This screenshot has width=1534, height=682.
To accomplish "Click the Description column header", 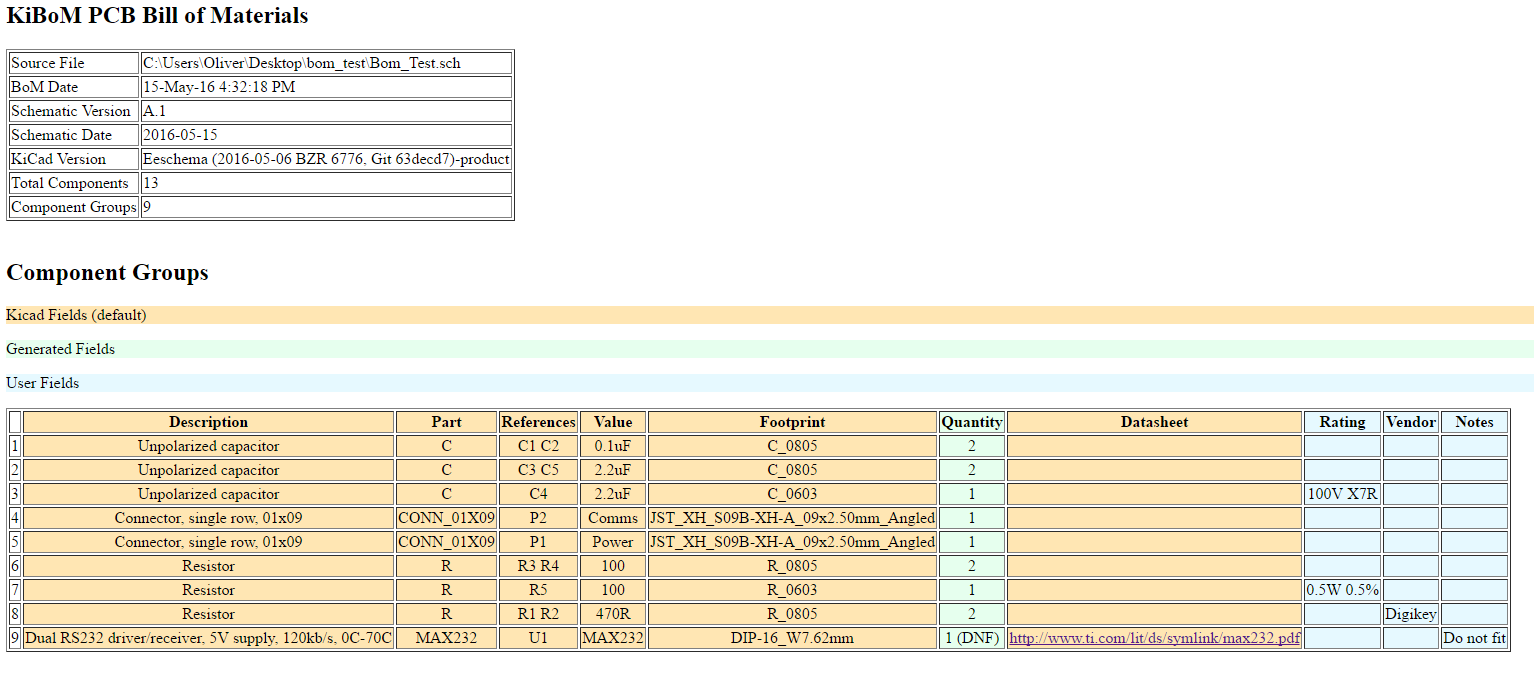I will click(x=208, y=422).
